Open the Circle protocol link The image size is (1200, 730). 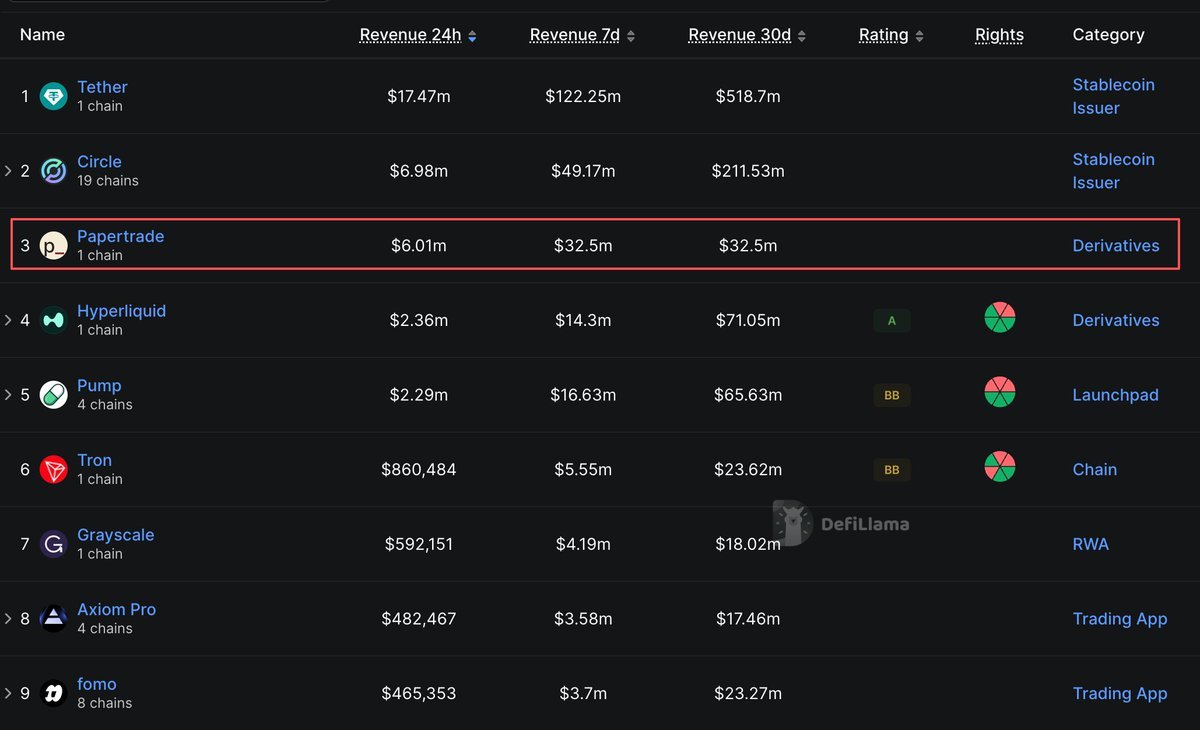99,162
